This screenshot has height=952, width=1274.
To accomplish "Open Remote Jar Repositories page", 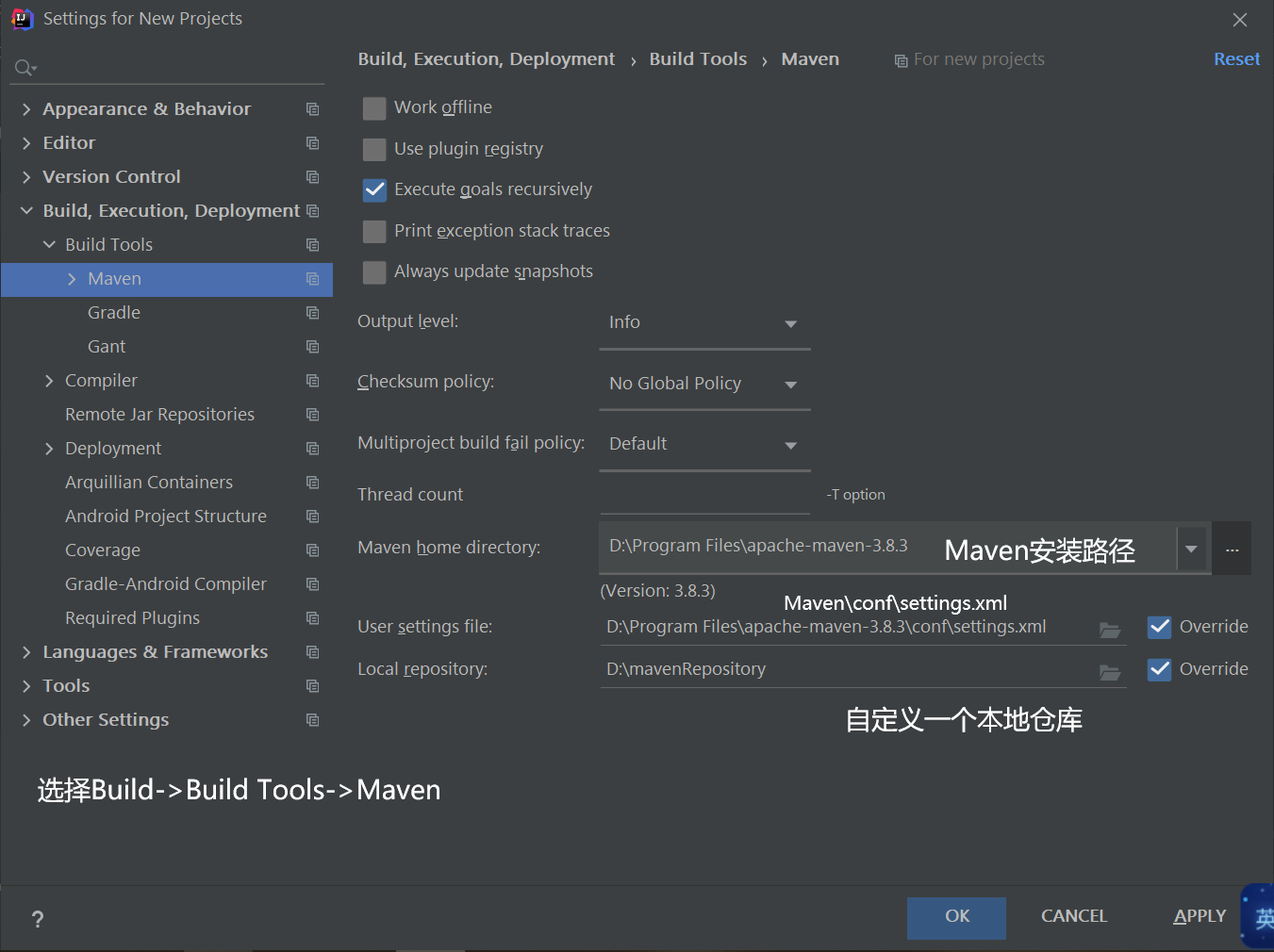I will (x=159, y=415).
